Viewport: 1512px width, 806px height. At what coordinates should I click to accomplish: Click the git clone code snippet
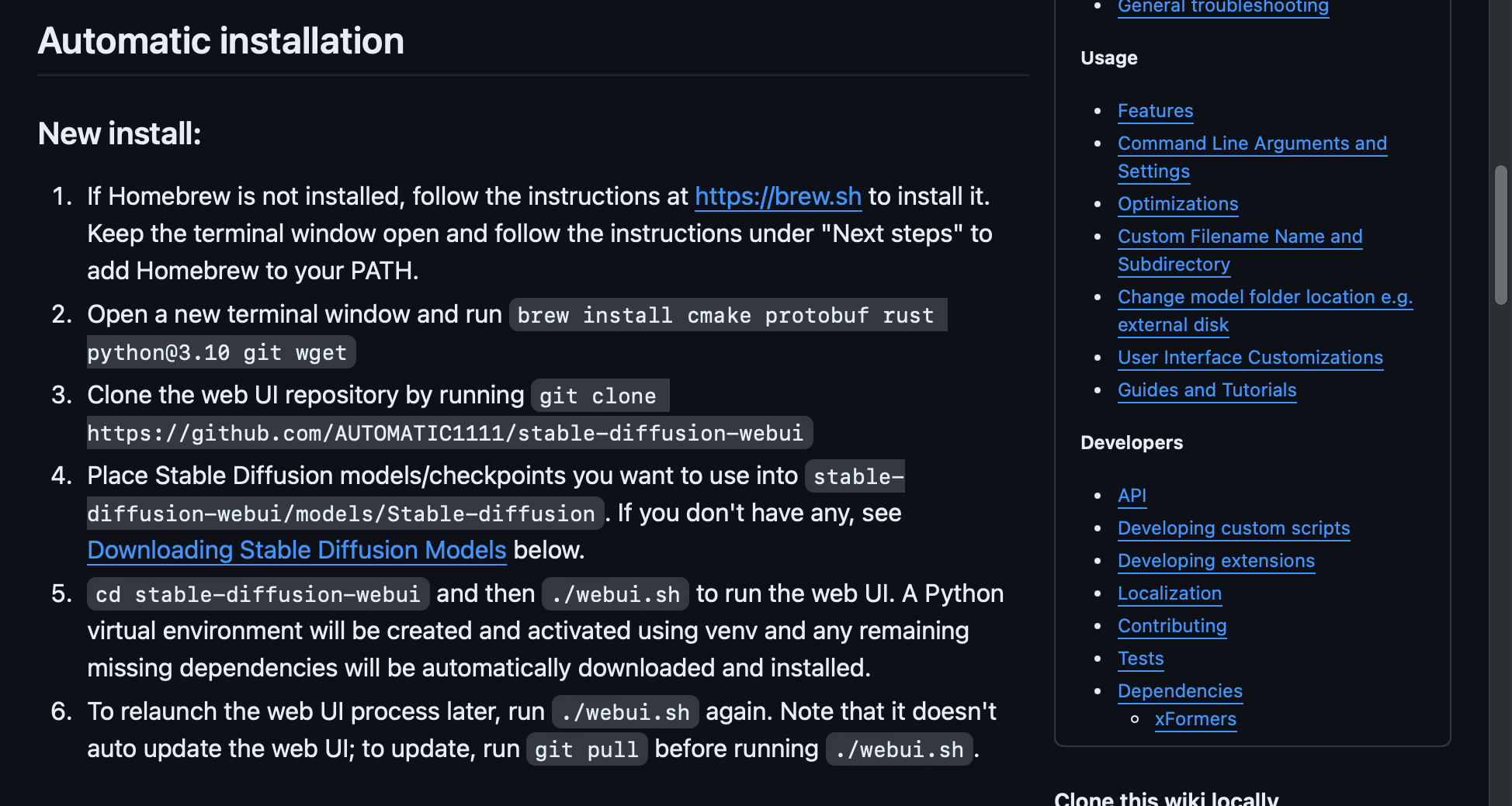(x=599, y=396)
